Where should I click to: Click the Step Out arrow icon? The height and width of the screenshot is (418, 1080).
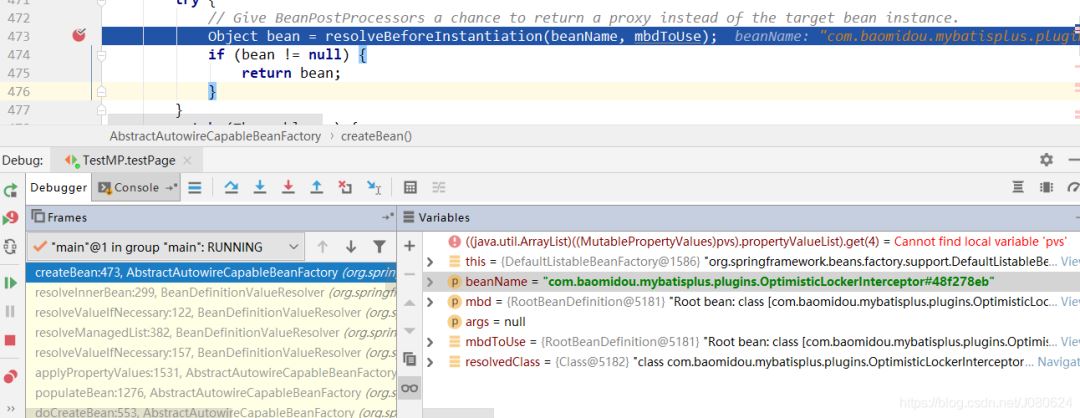click(x=317, y=187)
